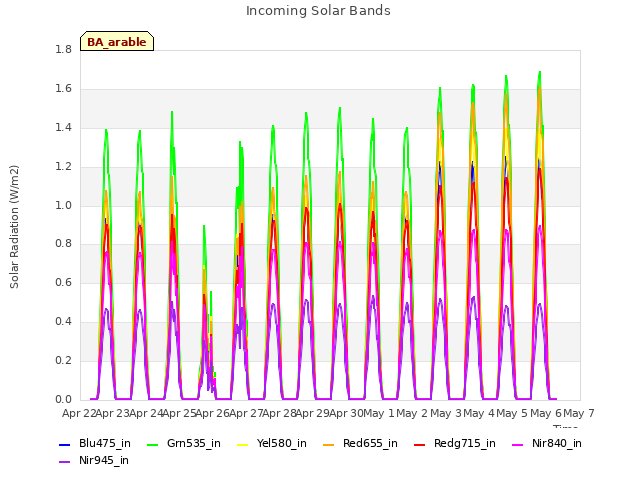Click the May 1 x-axis tick label
The width and height of the screenshot is (640, 480).
[x=379, y=413]
